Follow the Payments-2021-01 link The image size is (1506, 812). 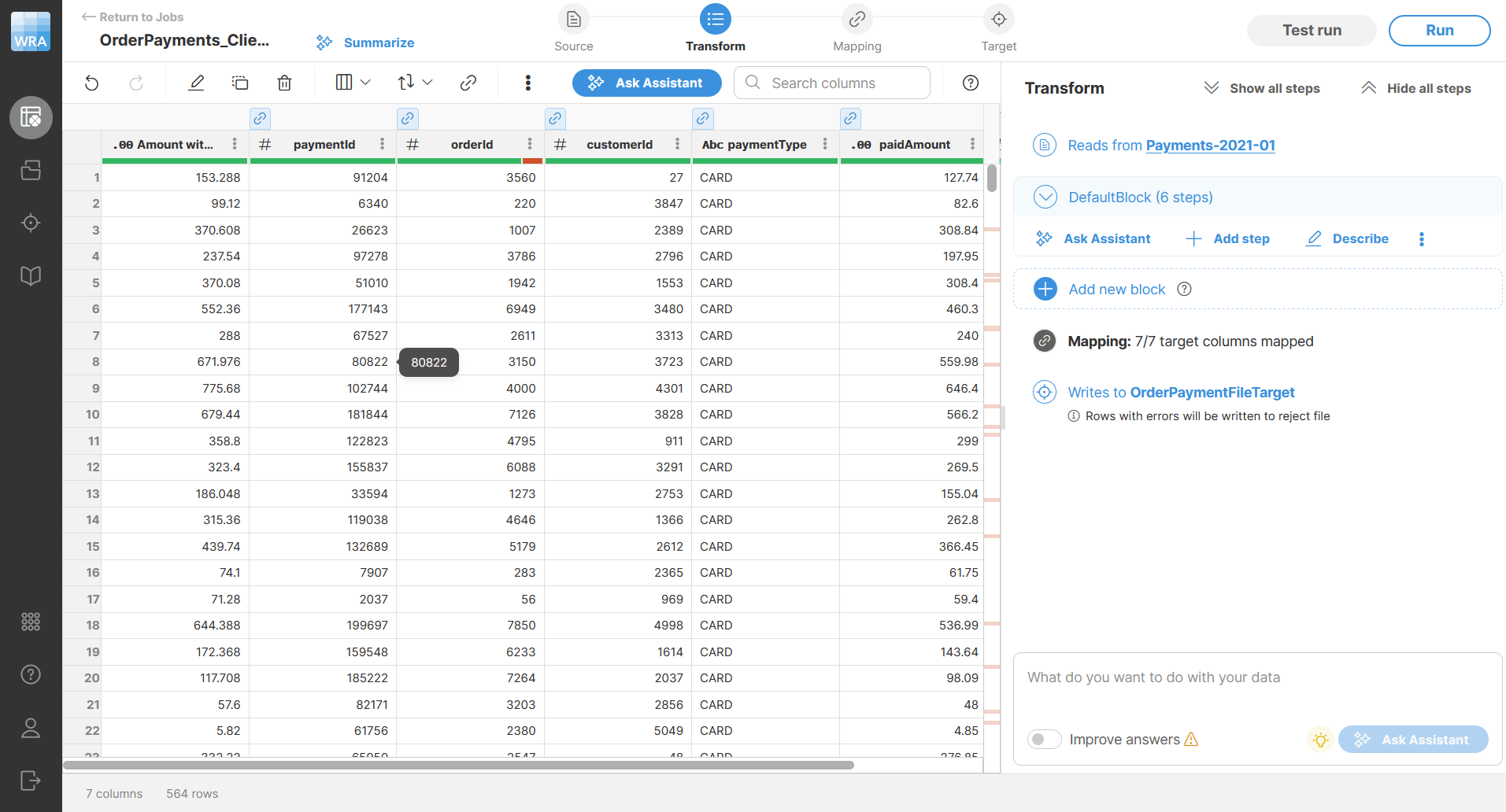point(1210,146)
